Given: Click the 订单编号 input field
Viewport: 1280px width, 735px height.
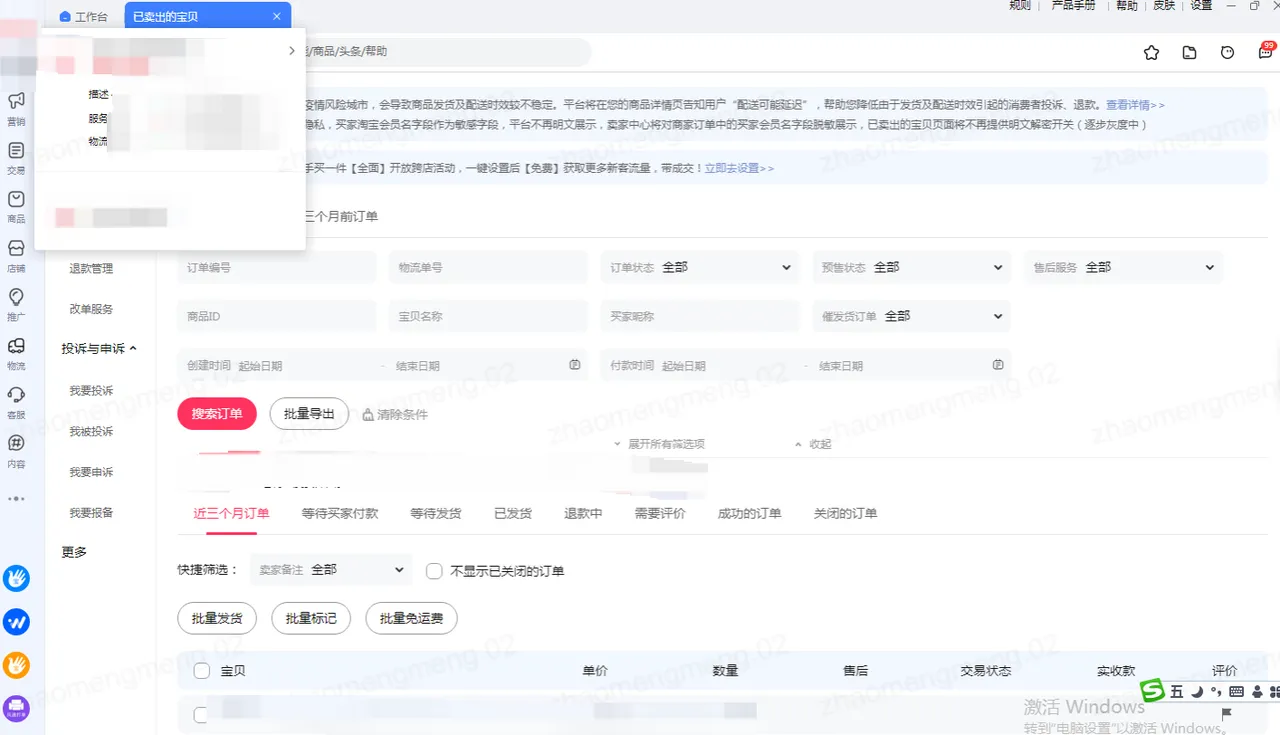Looking at the screenshot, I should coord(276,267).
